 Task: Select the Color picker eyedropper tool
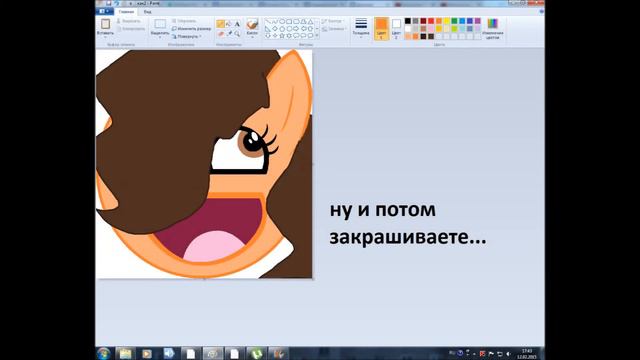(229, 34)
